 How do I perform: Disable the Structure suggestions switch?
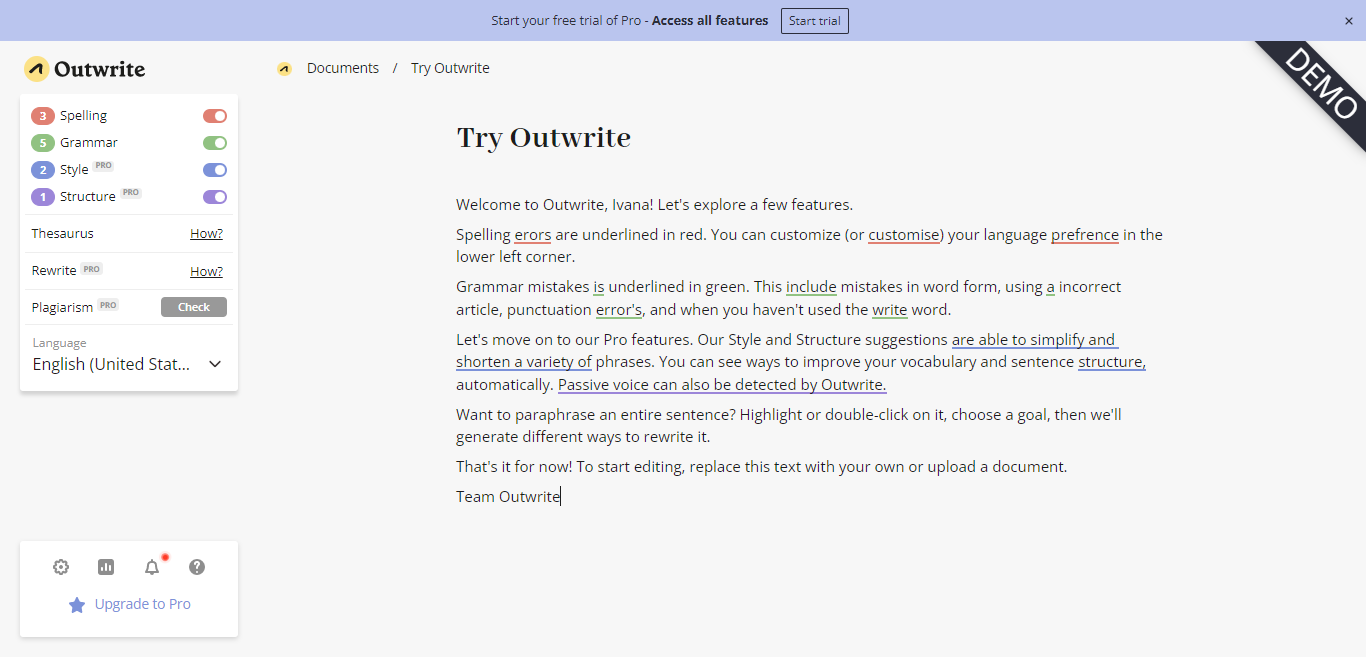[x=214, y=197]
